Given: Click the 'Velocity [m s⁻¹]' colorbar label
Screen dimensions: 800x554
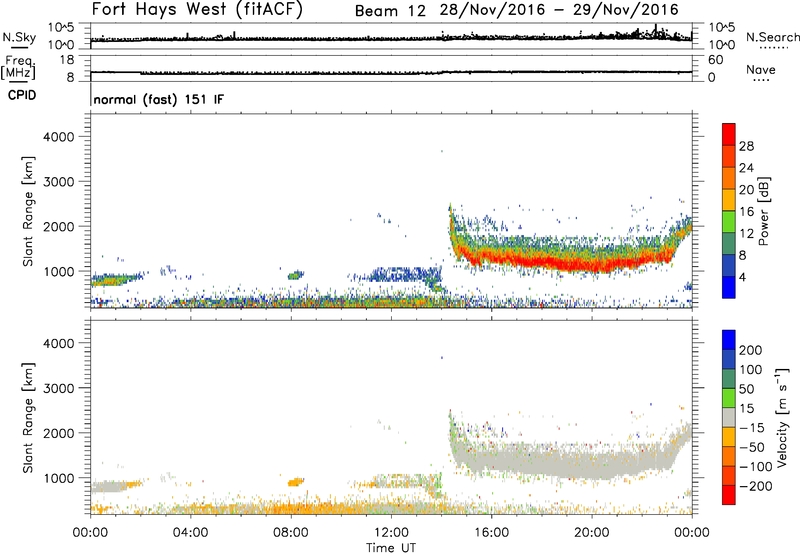Looking at the screenshot, I should click(x=782, y=417).
